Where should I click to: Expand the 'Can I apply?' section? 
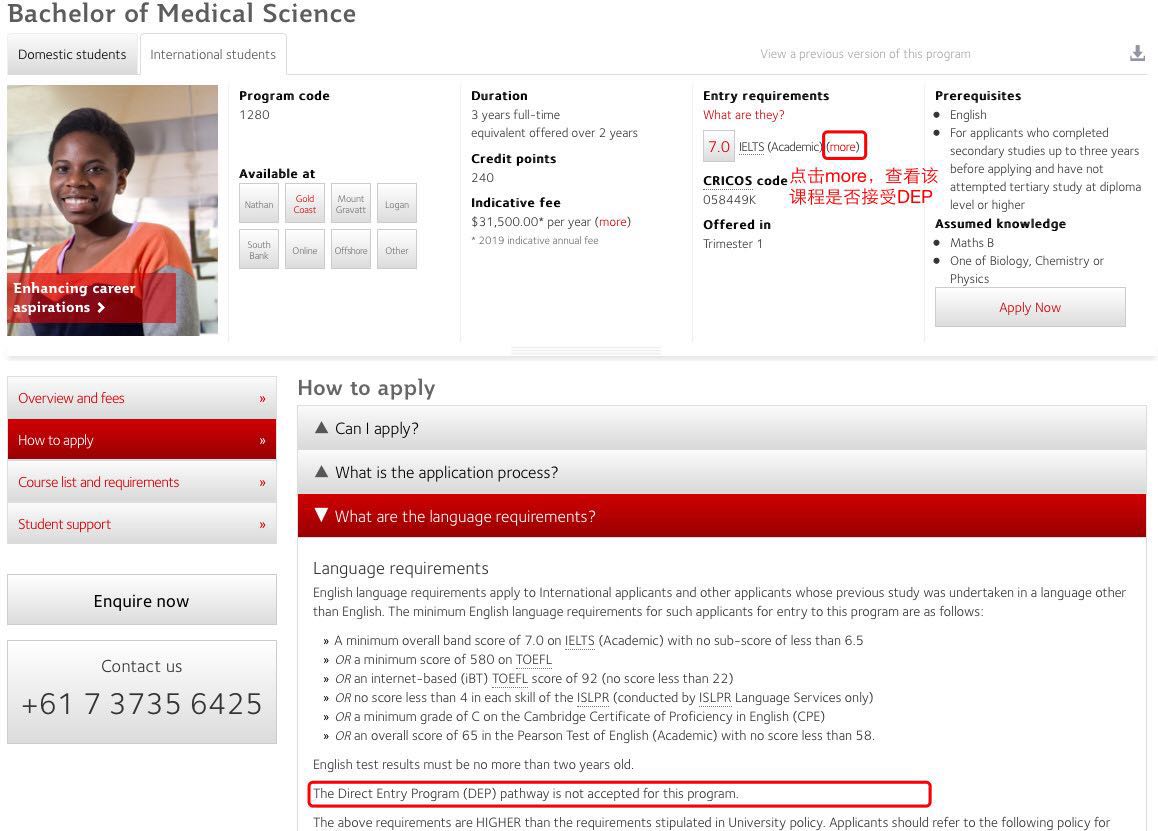[721, 428]
